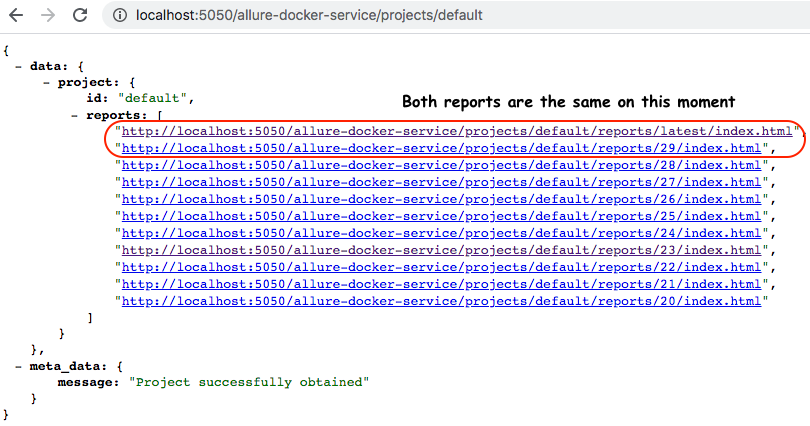Viewport: 810px width, 426px height.
Task: Open the reports/29 index.html link
Action: click(x=442, y=148)
